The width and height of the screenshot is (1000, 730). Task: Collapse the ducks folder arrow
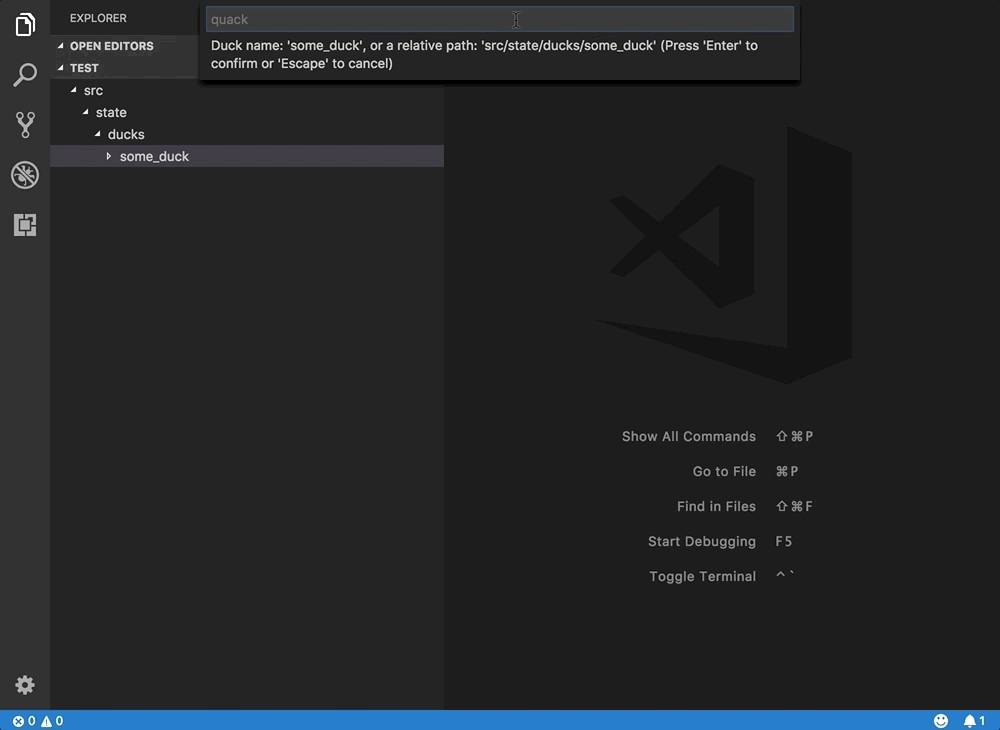[x=98, y=134]
